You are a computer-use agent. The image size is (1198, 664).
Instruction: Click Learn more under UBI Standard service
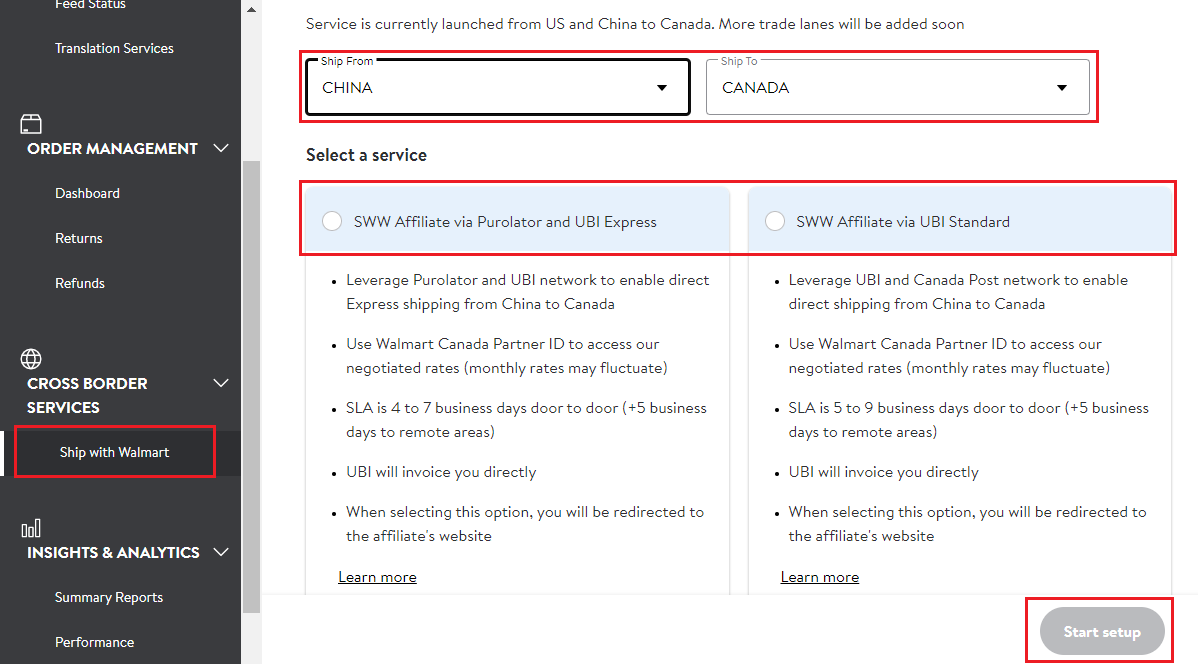[x=819, y=577]
